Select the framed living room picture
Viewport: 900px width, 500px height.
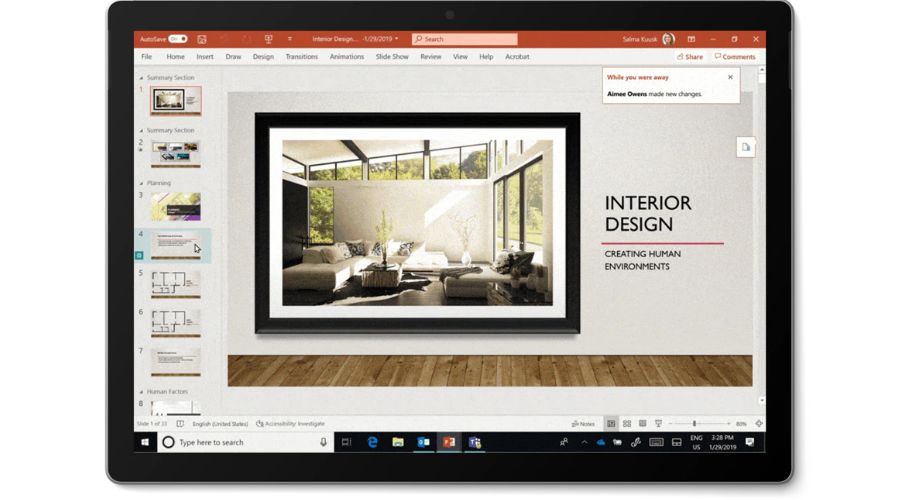(417, 223)
